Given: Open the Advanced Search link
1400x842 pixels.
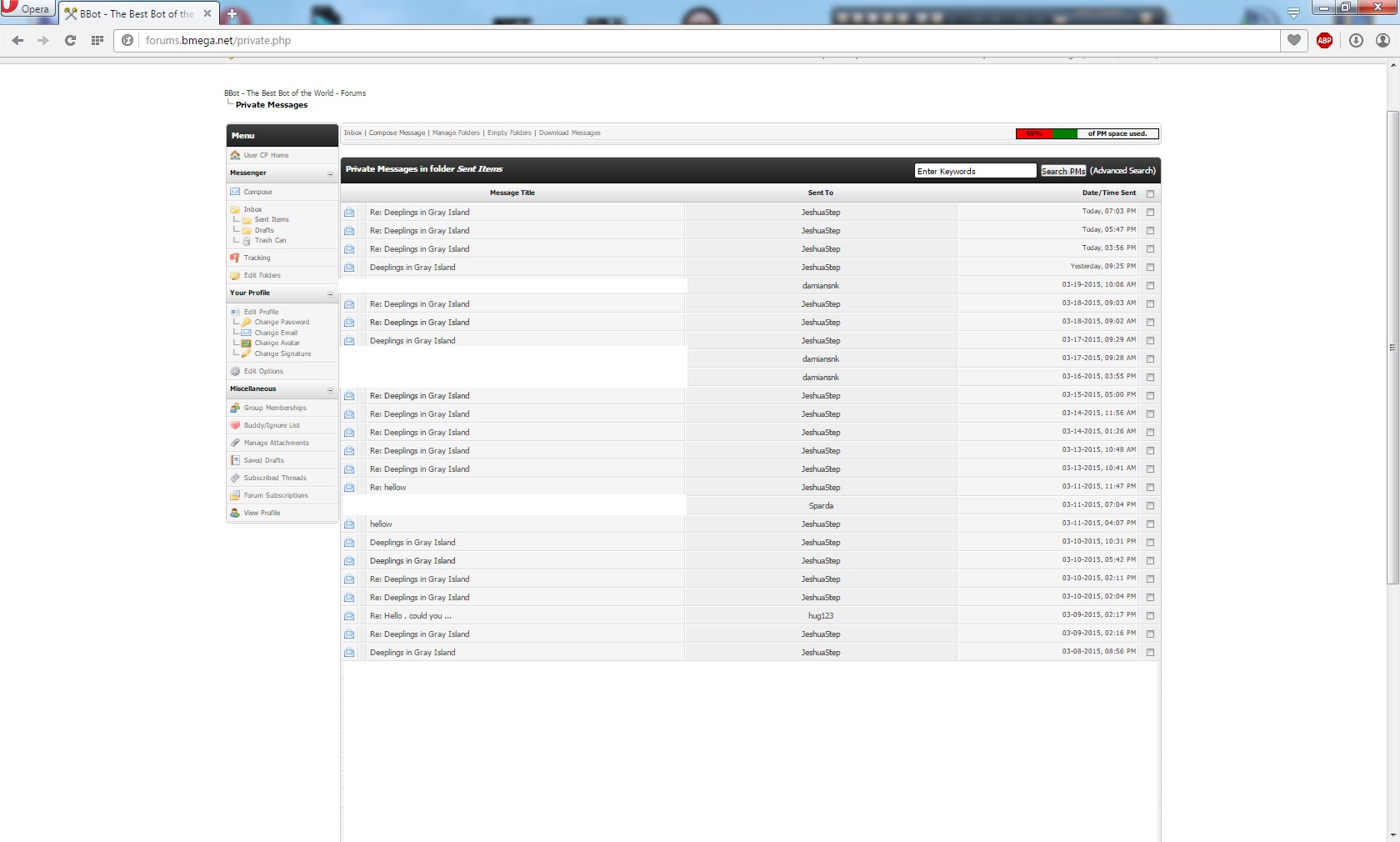Looking at the screenshot, I should pos(1122,171).
